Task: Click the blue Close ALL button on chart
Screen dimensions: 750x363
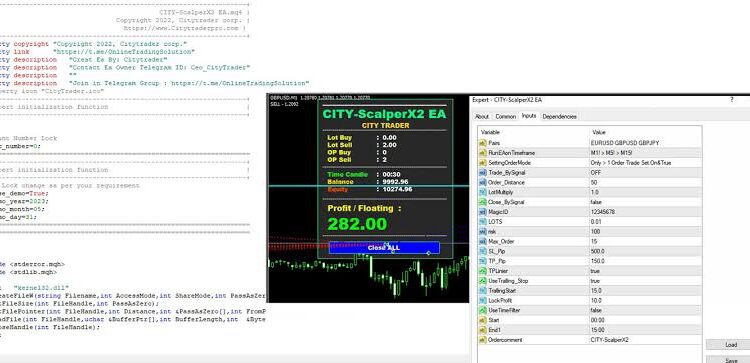Action: [x=384, y=248]
